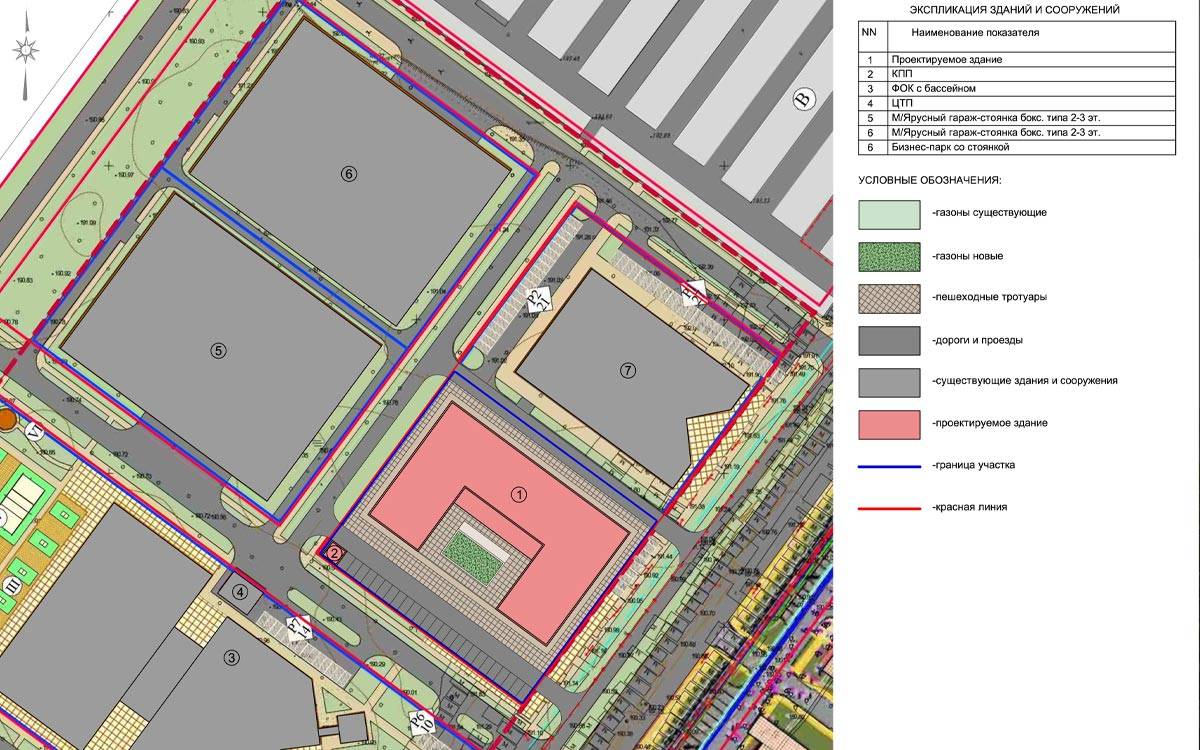The height and width of the screenshot is (750, 1200).
Task: Click the '-пешеходные тротуары' legend label
Action: 989,298
